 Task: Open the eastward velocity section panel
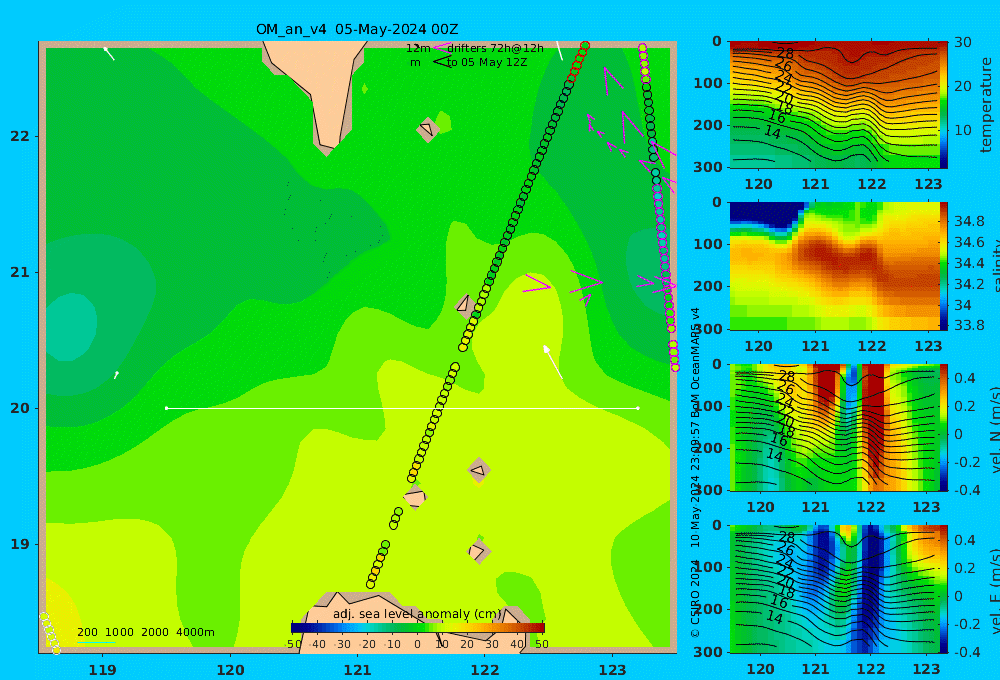tap(834, 589)
